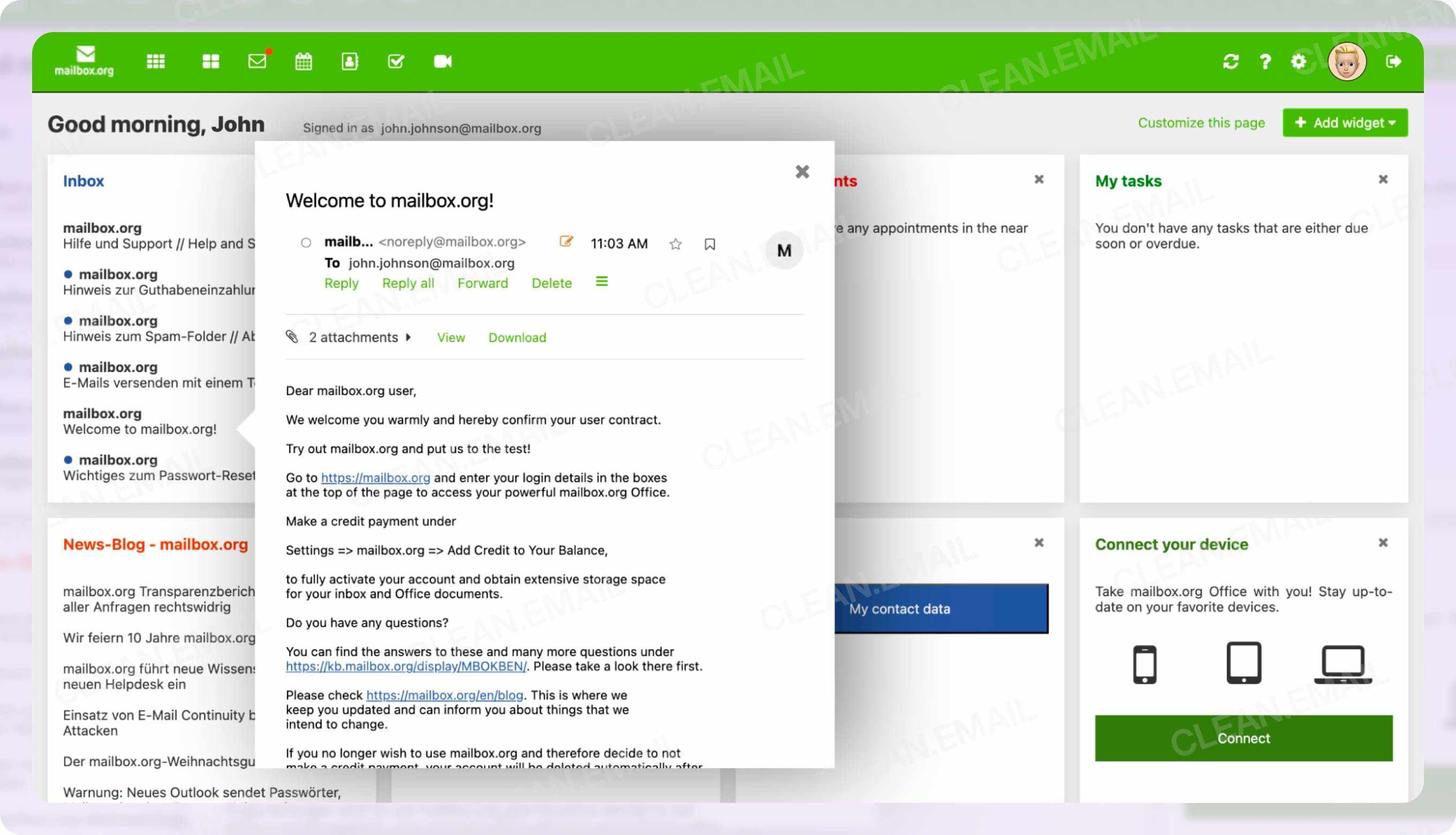Click the Customize this page link
This screenshot has width=1456, height=835.
coord(1201,122)
